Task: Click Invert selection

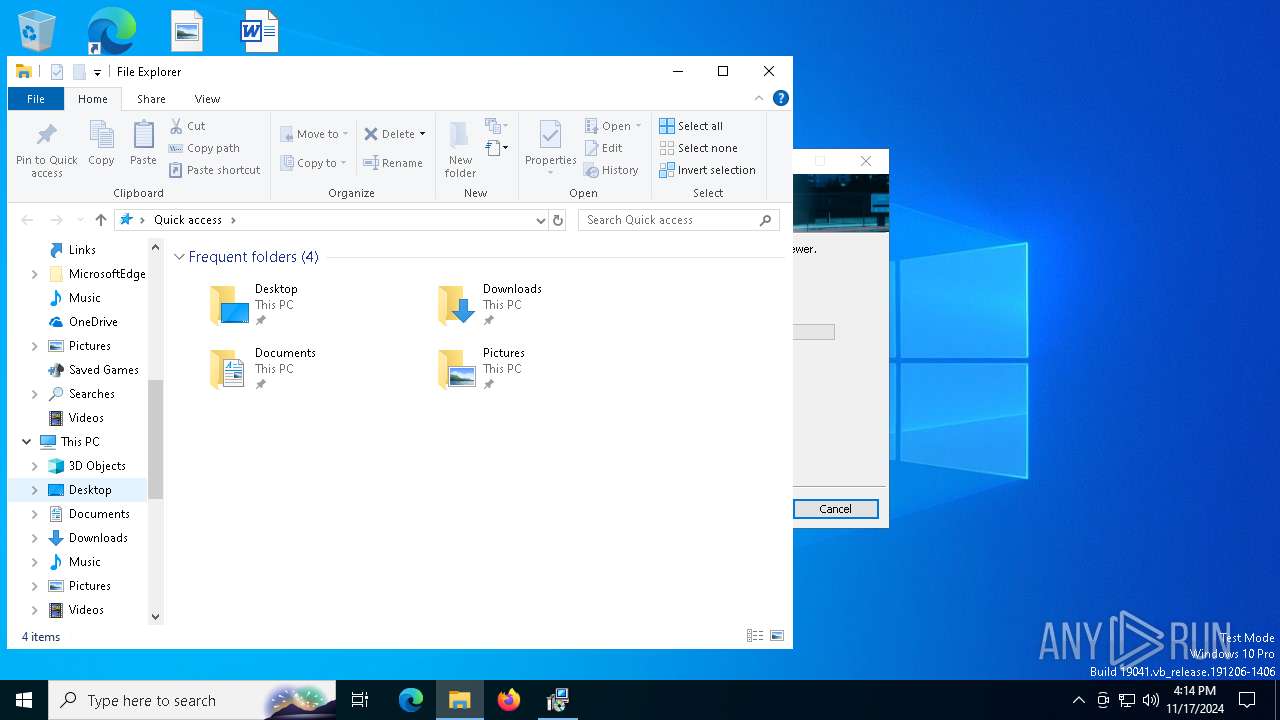Action: click(x=707, y=170)
